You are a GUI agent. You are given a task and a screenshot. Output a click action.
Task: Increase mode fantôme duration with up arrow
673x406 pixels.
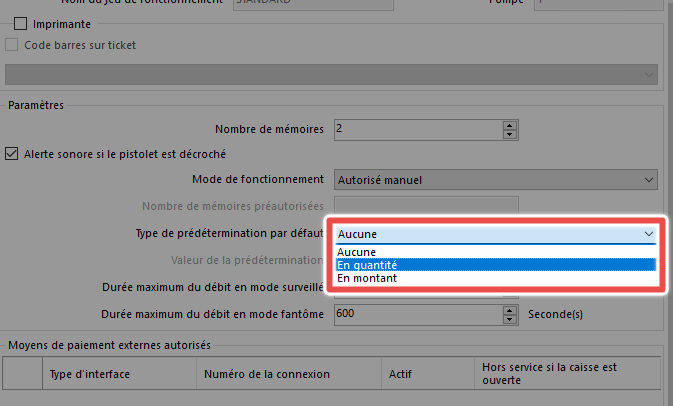click(509, 309)
